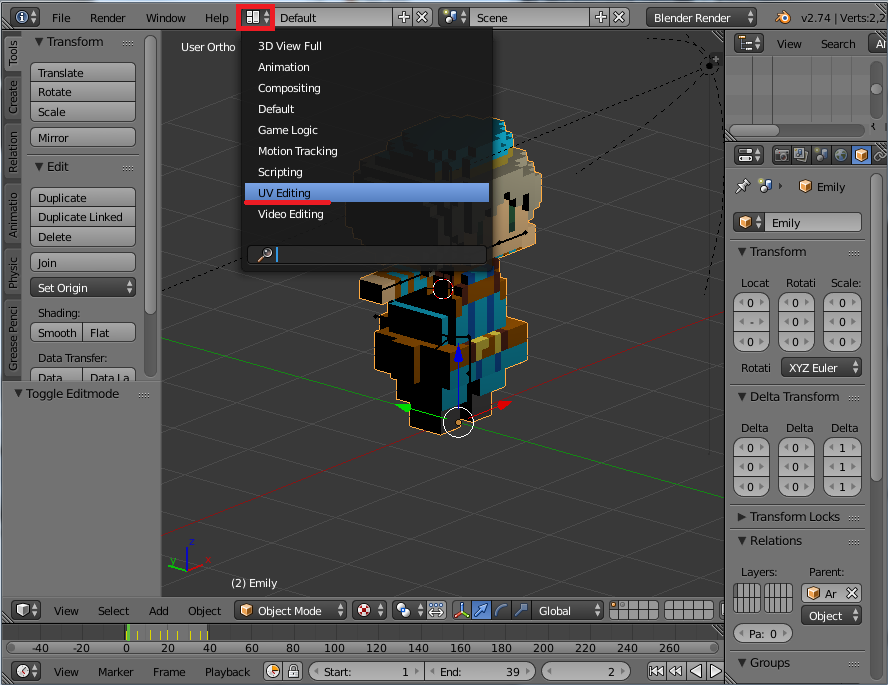Open the File menu
Screen dimensions: 888x685
pyautogui.click(x=61, y=18)
